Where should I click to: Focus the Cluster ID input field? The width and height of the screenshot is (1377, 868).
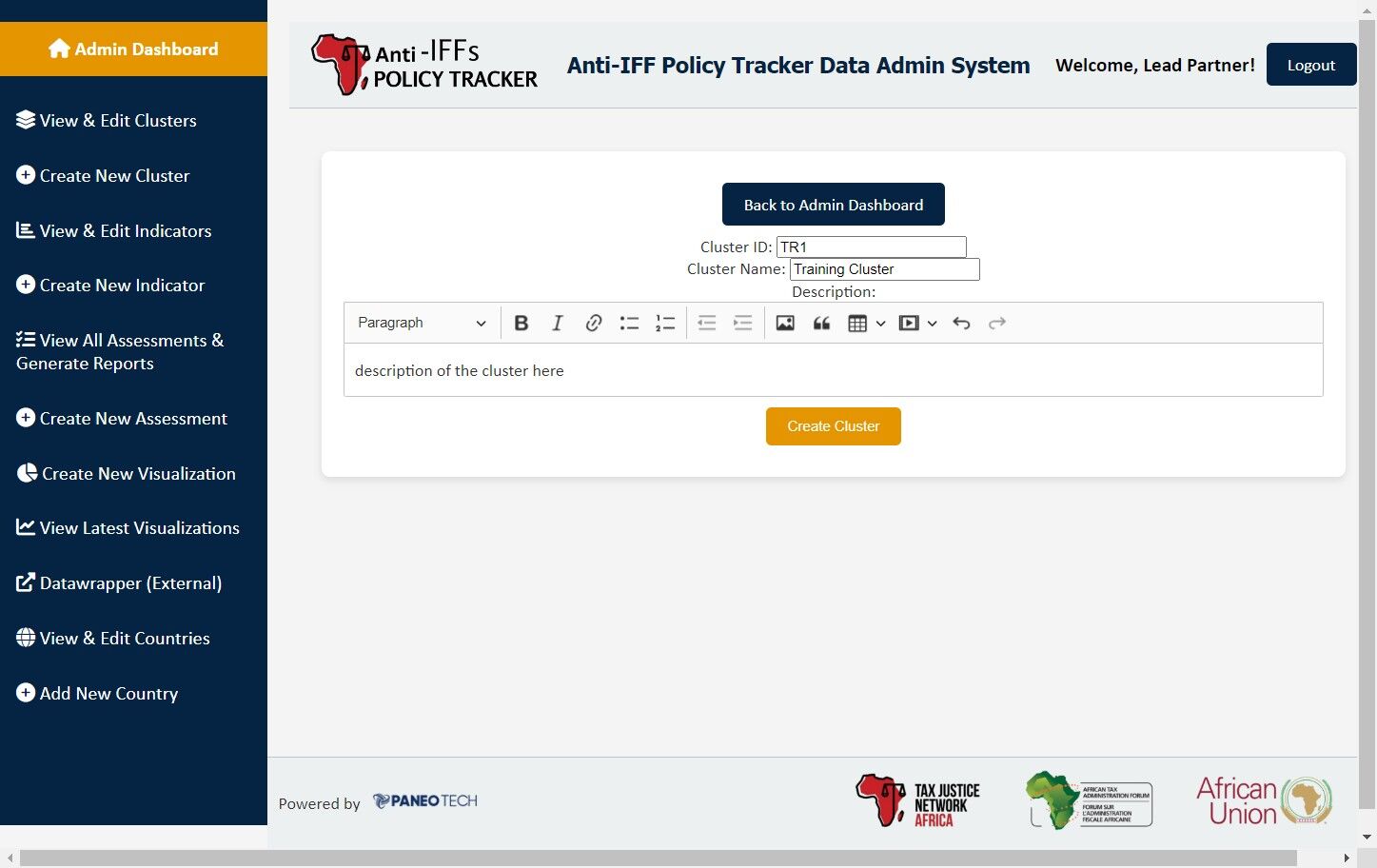(872, 247)
